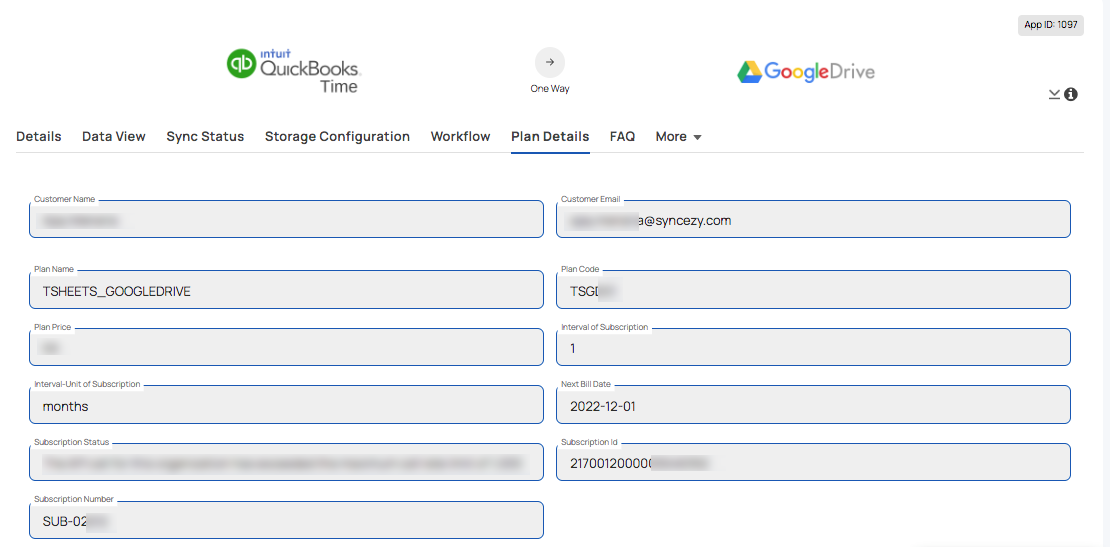Select the Workflow tab
Viewport: 1110px width, 547px height.
pyautogui.click(x=461, y=137)
